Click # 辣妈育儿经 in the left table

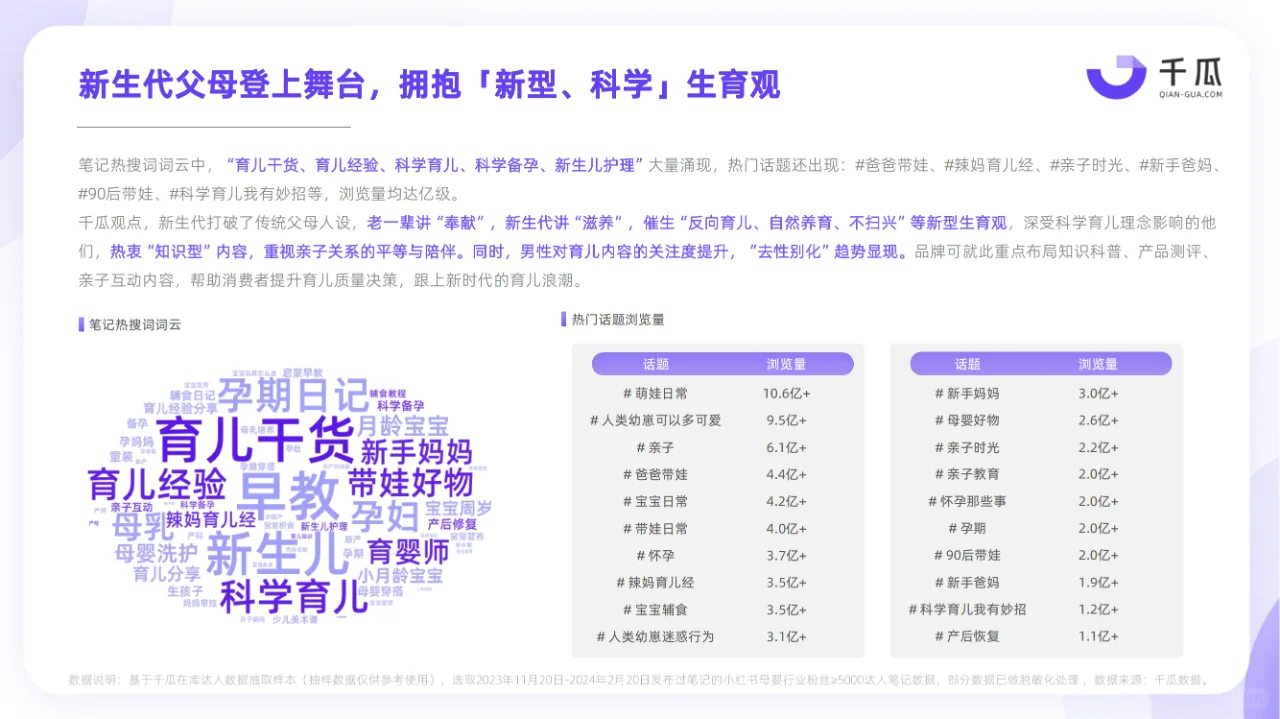[x=655, y=582]
